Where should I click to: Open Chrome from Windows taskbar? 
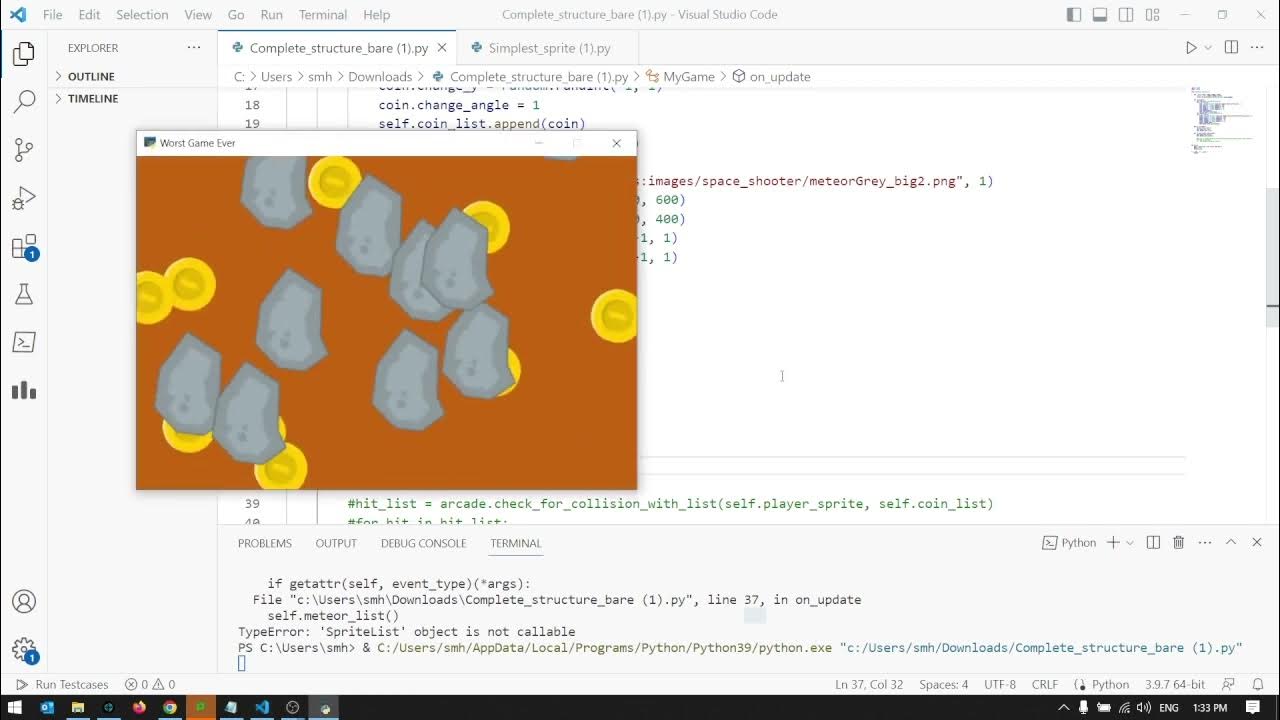pos(170,707)
